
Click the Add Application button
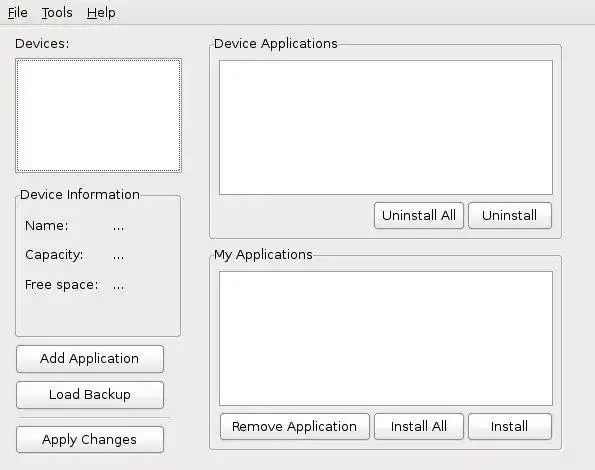[90, 359]
